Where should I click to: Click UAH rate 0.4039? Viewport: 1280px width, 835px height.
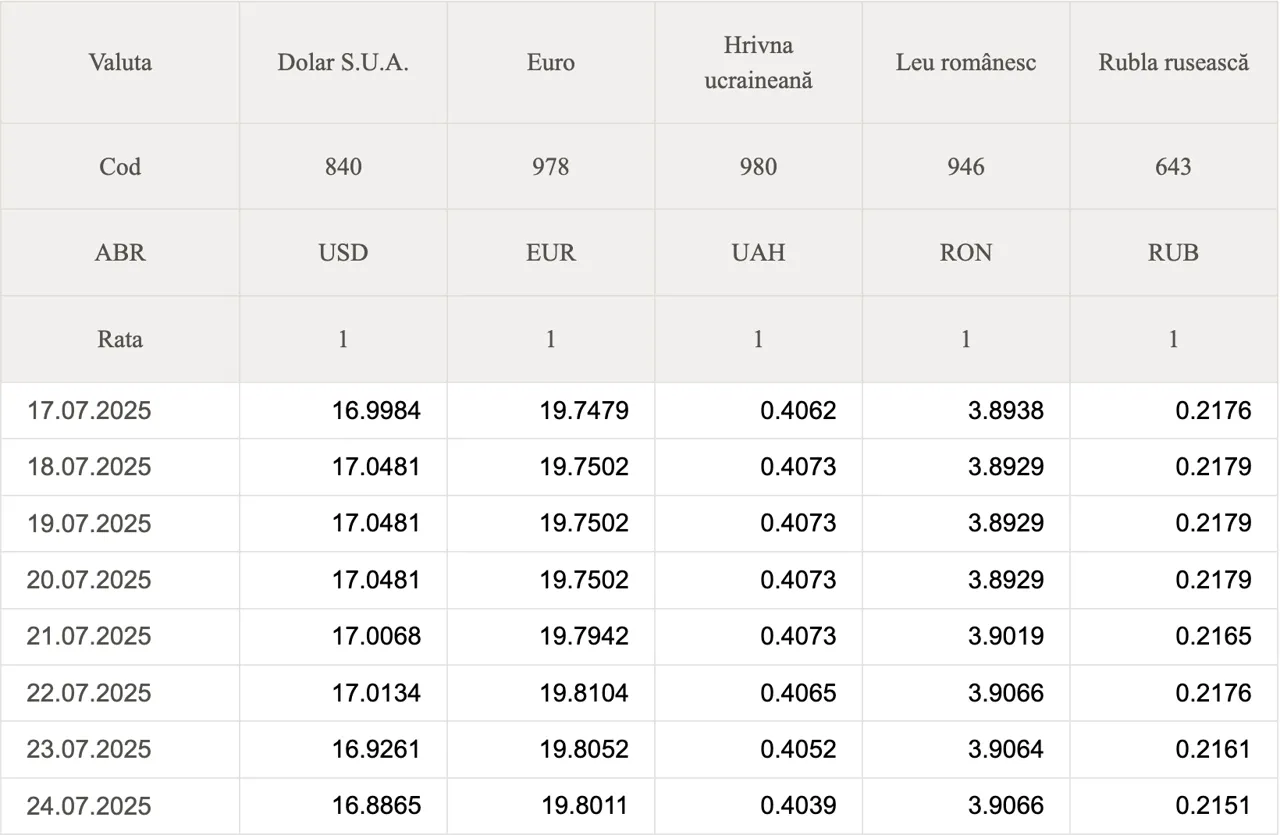[x=798, y=805]
